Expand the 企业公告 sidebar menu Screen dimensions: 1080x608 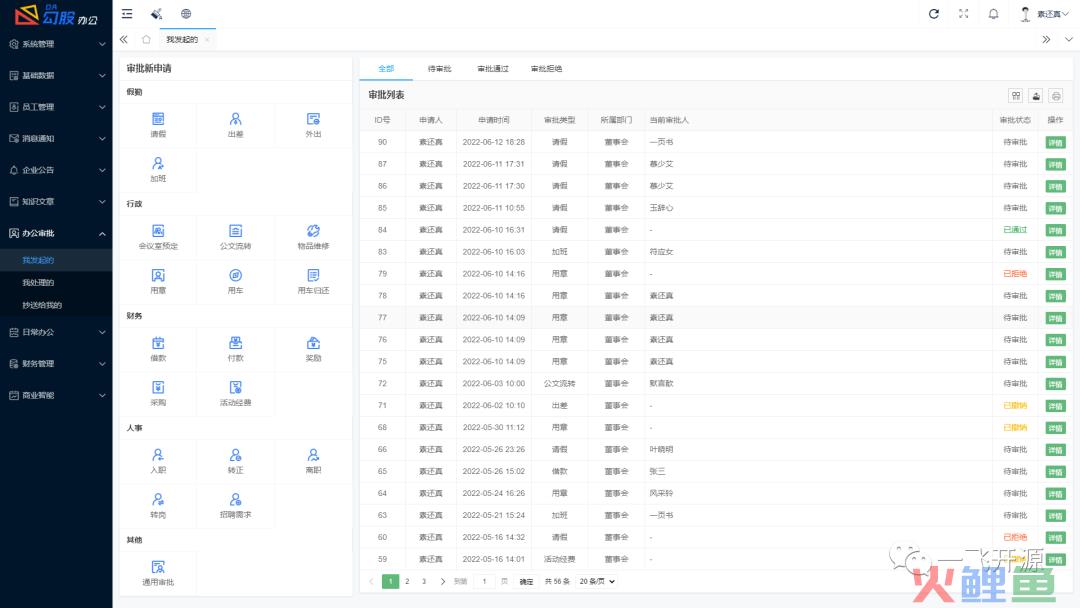(x=56, y=170)
